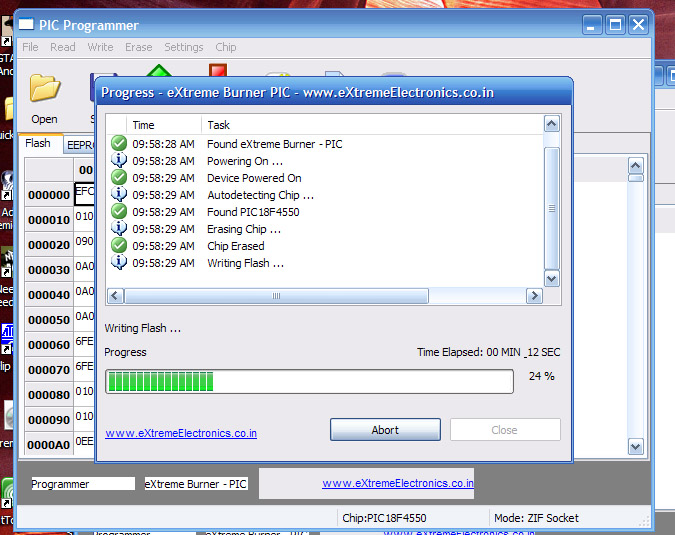Viewport: 675px width, 535px height.
Task: Click the Time column header
Action: (x=164, y=125)
